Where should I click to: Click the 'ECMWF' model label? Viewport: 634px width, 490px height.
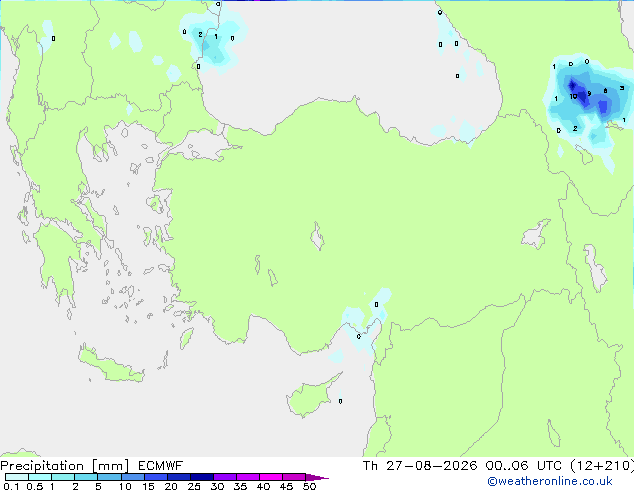tap(161, 466)
